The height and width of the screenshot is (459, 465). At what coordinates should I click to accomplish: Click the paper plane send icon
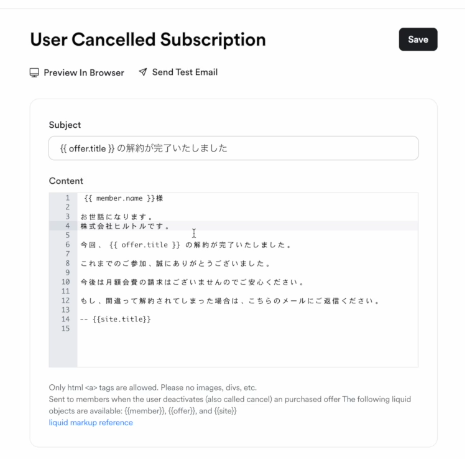143,72
